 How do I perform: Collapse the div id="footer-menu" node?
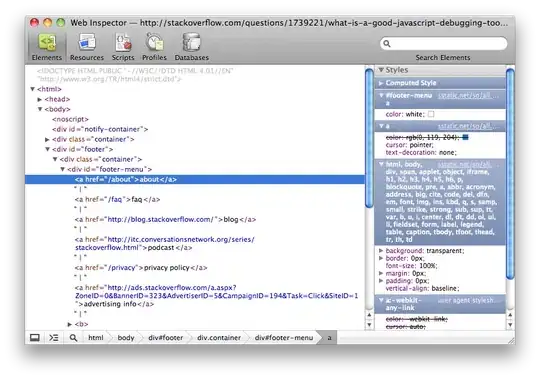click(63, 169)
